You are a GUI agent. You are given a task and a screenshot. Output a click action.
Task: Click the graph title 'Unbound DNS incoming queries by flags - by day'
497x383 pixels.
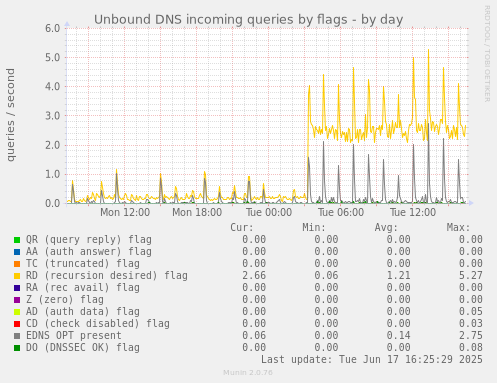pos(249,20)
